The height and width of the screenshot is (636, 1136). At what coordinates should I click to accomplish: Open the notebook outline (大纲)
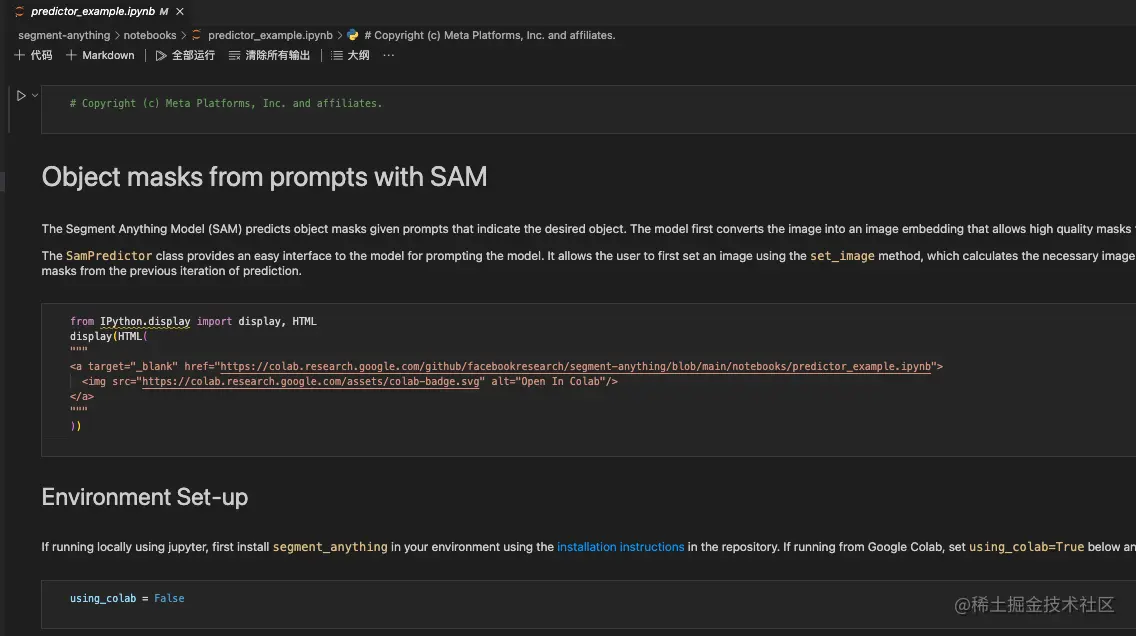tap(350, 55)
